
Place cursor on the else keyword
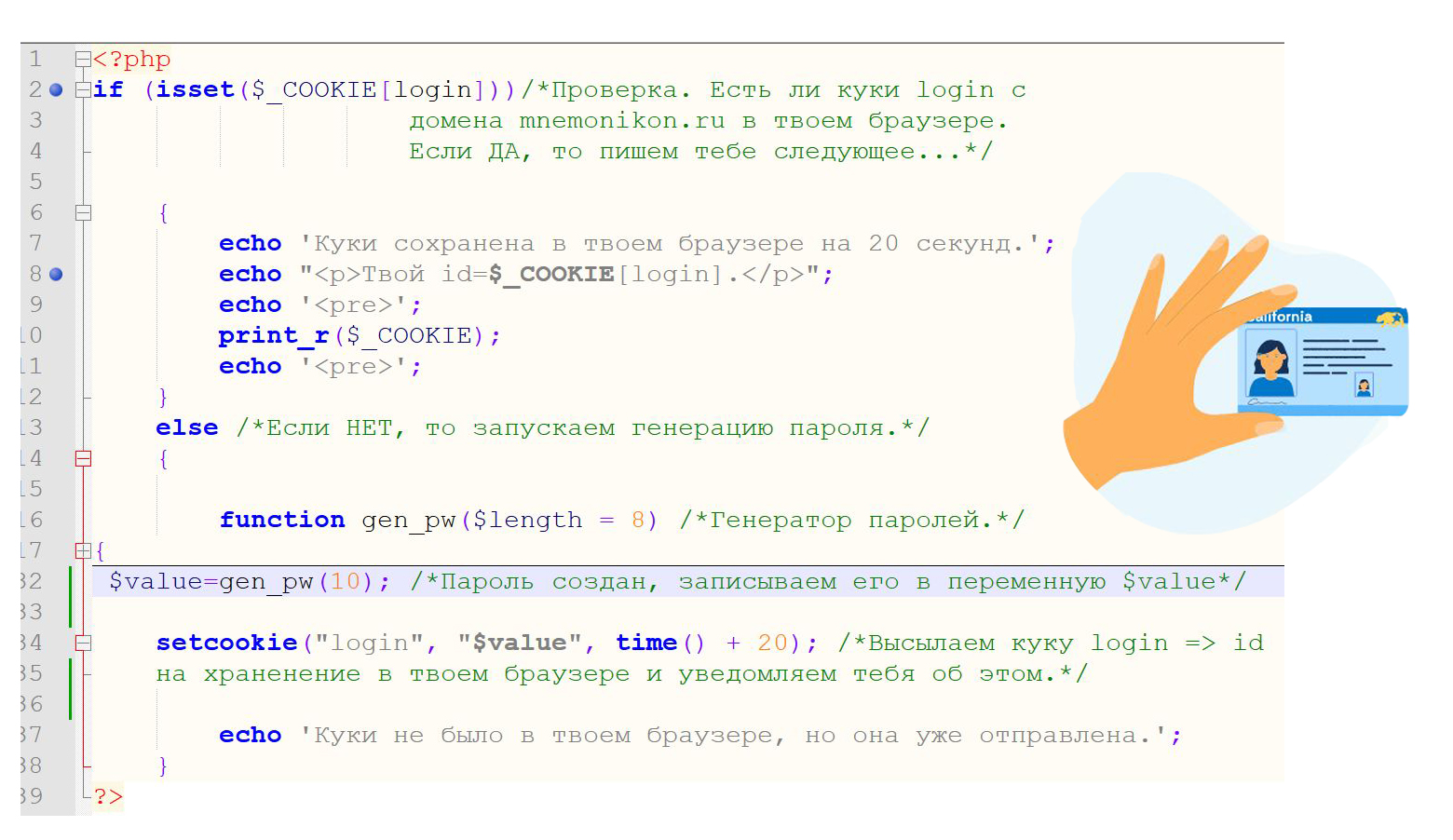[186, 428]
